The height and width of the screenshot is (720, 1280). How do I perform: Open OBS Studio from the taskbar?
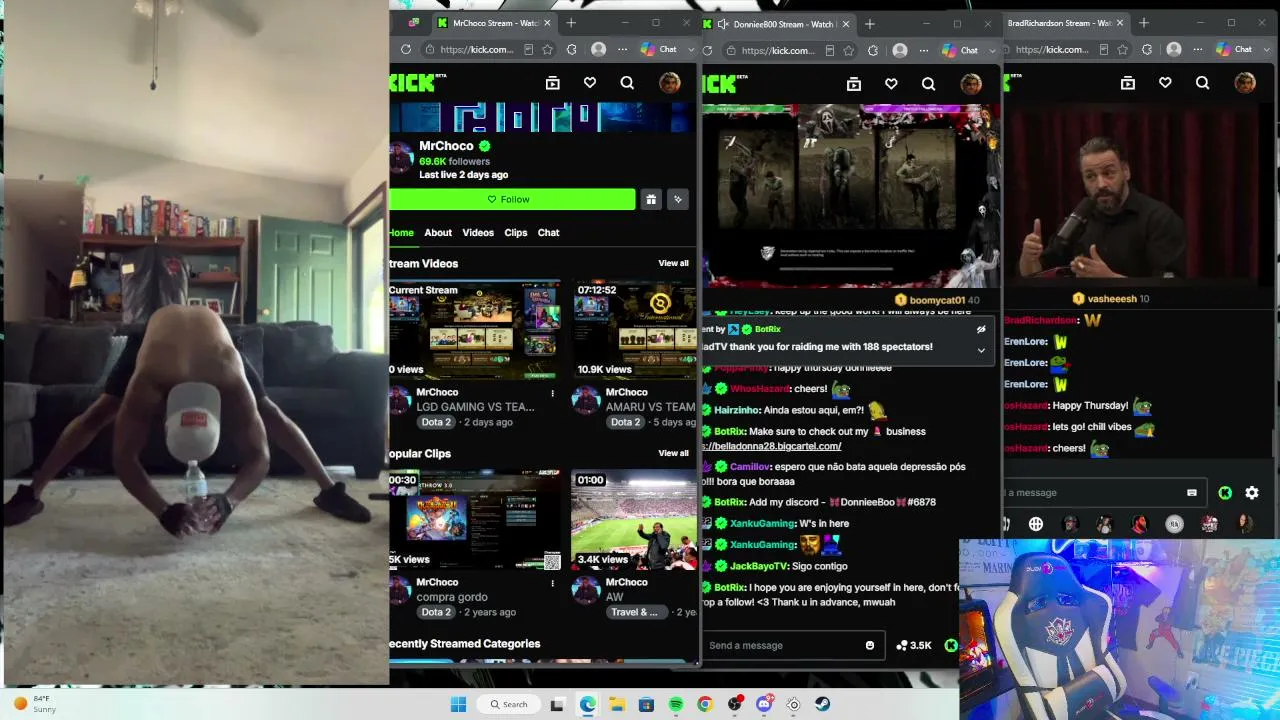coord(735,704)
